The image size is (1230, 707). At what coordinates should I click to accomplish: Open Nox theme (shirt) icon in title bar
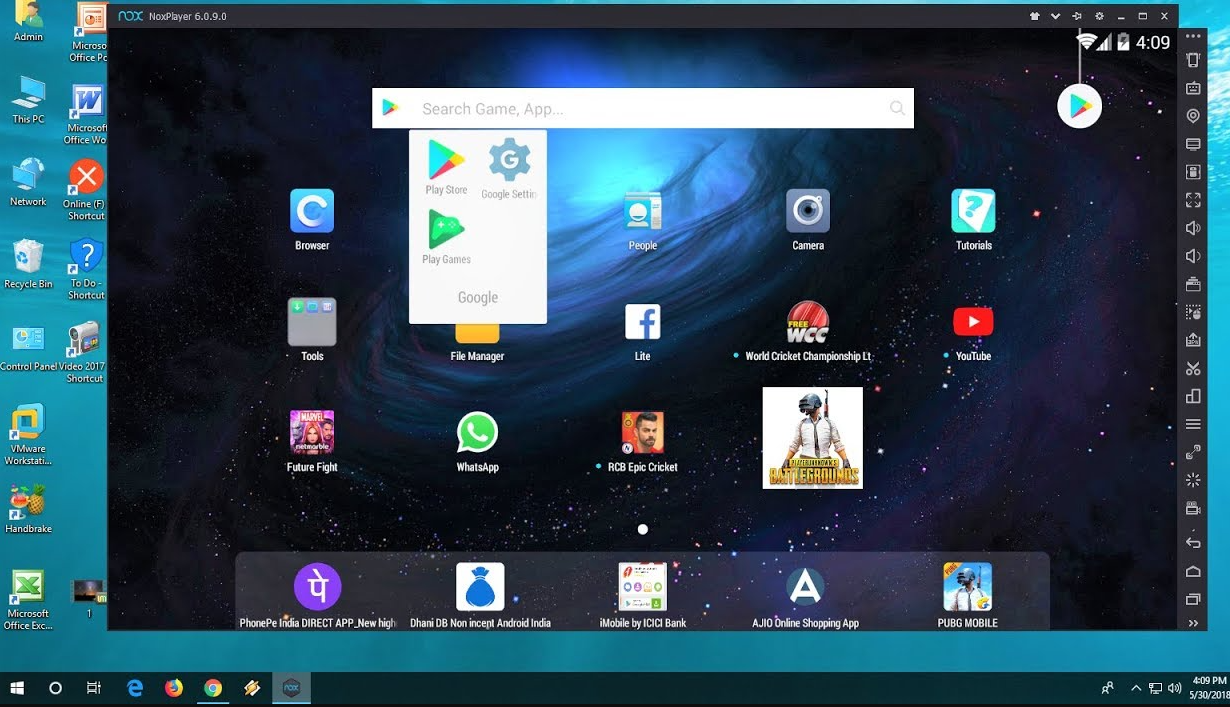[1035, 16]
